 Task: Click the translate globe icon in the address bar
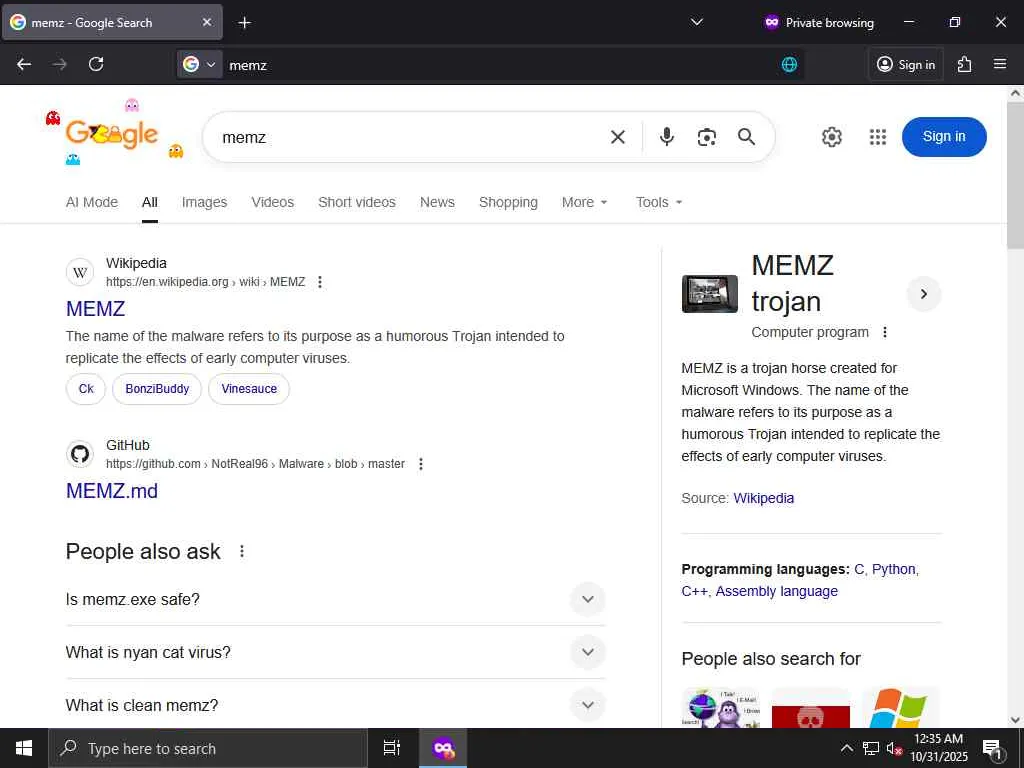789,64
